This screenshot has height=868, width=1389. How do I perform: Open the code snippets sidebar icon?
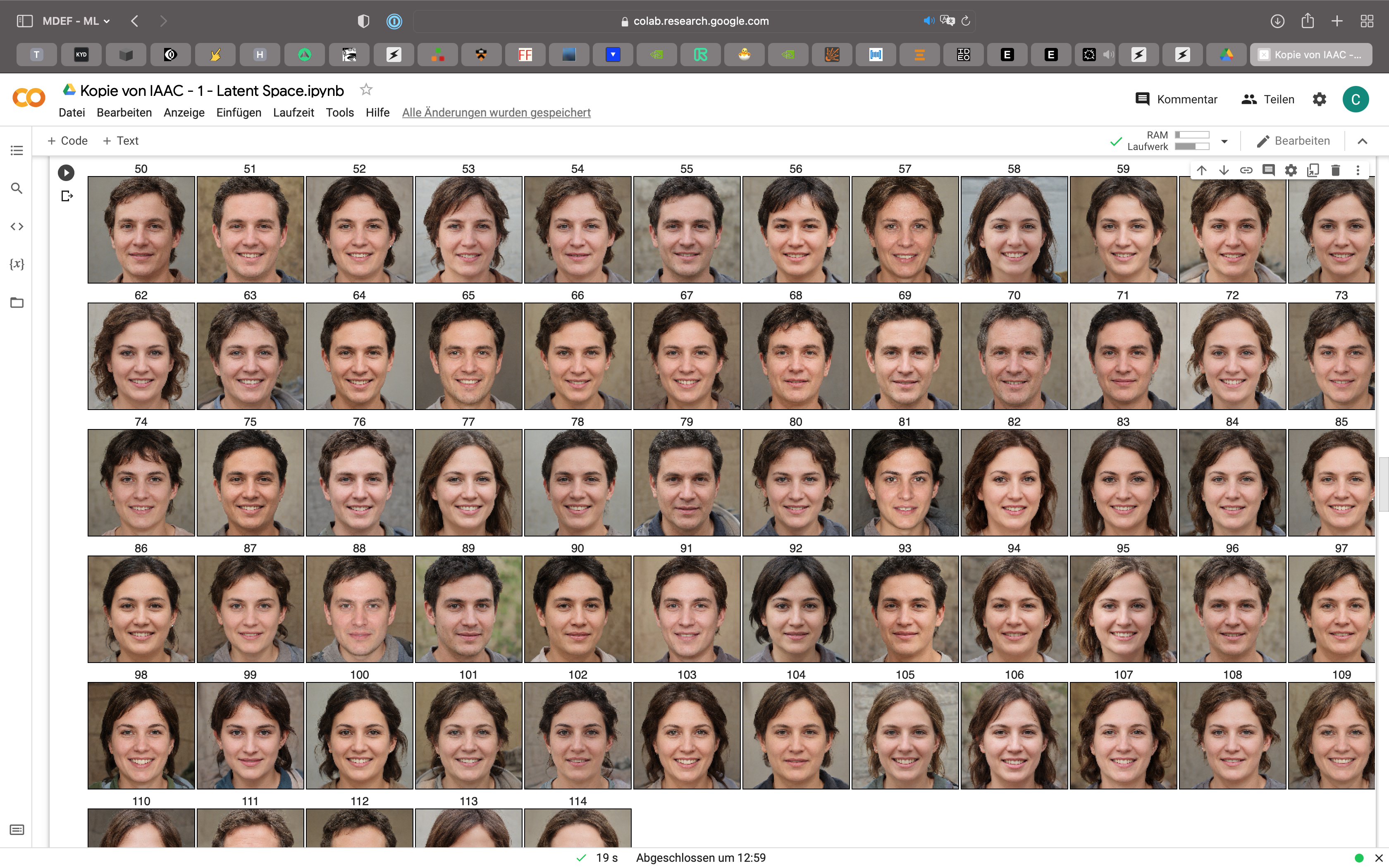(17, 226)
